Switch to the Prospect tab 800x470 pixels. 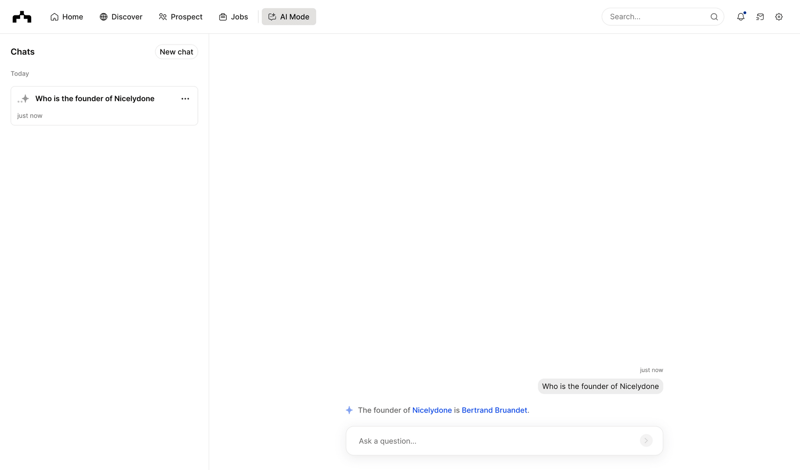tap(180, 17)
